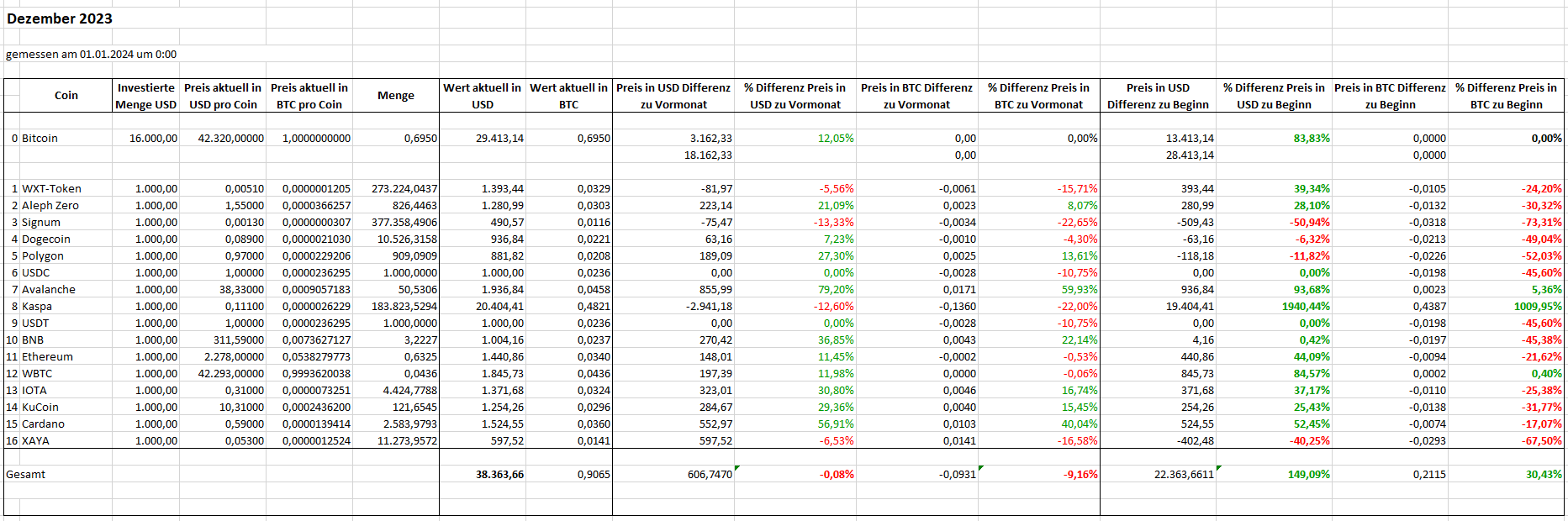
Task: Select '% Differenz Preis in BTC zu Beginn' header
Action: 1506,96
